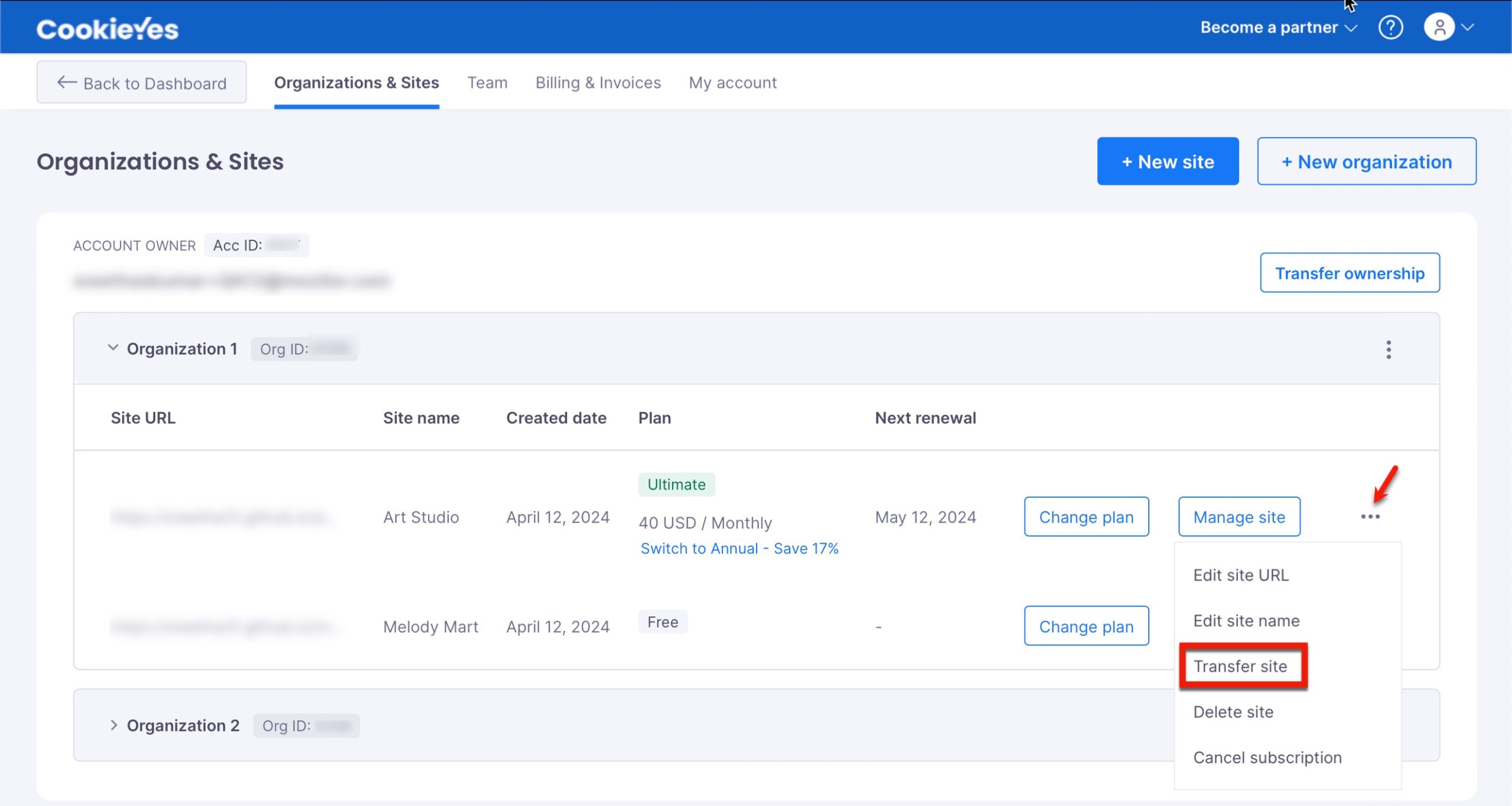Open the Art Studio three-dot menu
Screen dimensions: 1512x806
tap(1372, 517)
